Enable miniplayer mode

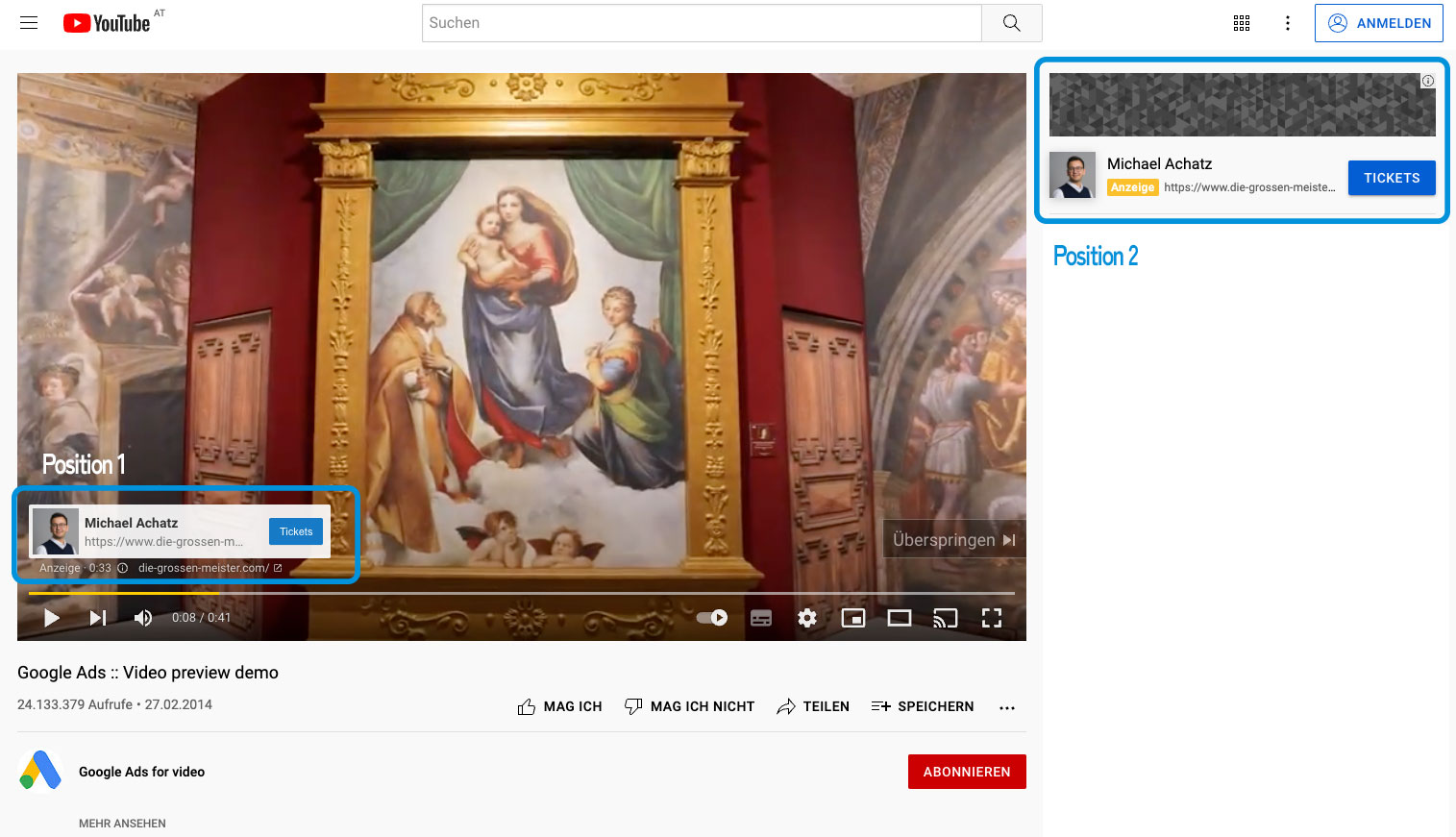coord(853,618)
